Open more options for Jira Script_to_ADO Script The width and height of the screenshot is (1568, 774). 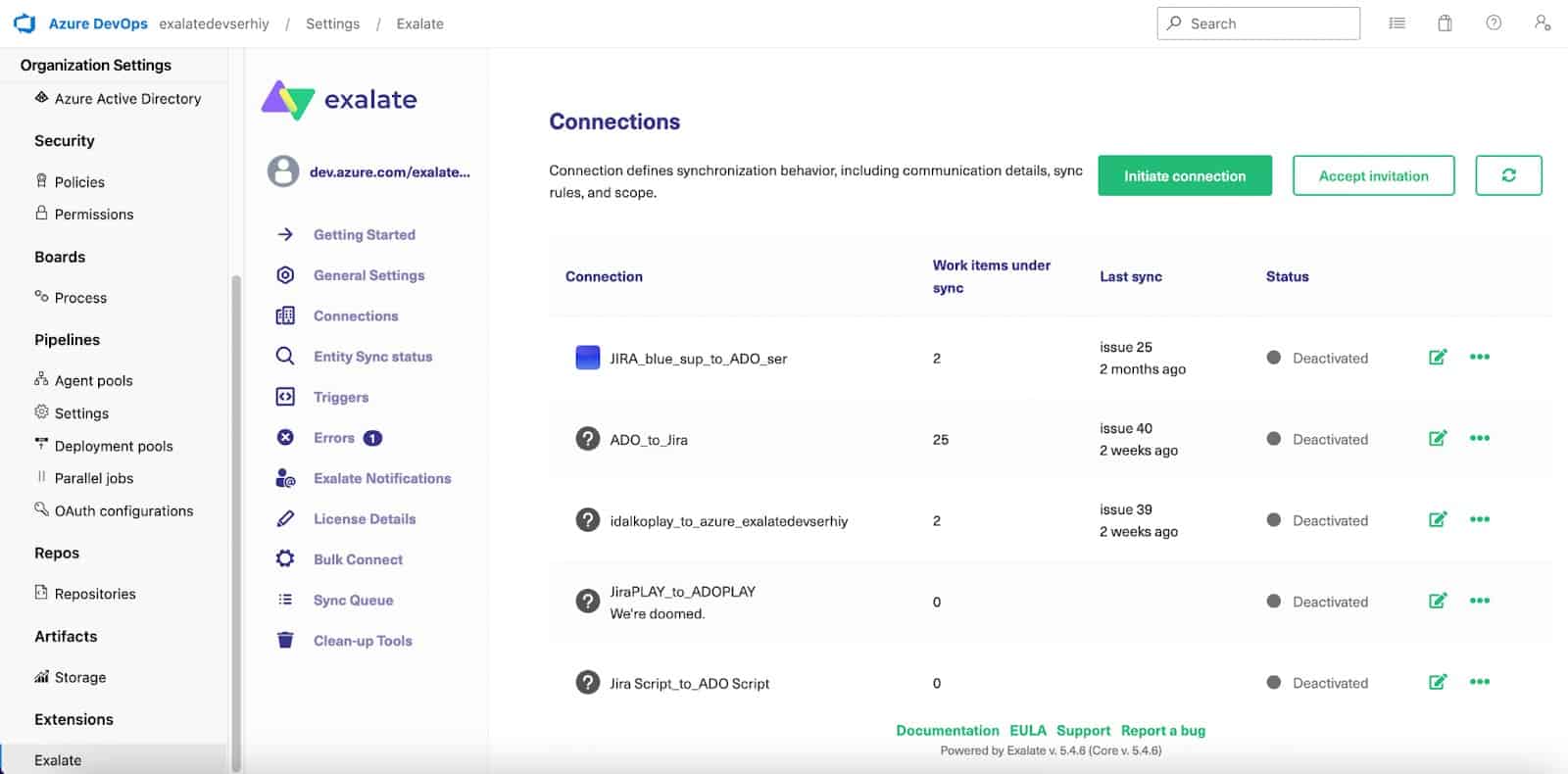pos(1480,683)
